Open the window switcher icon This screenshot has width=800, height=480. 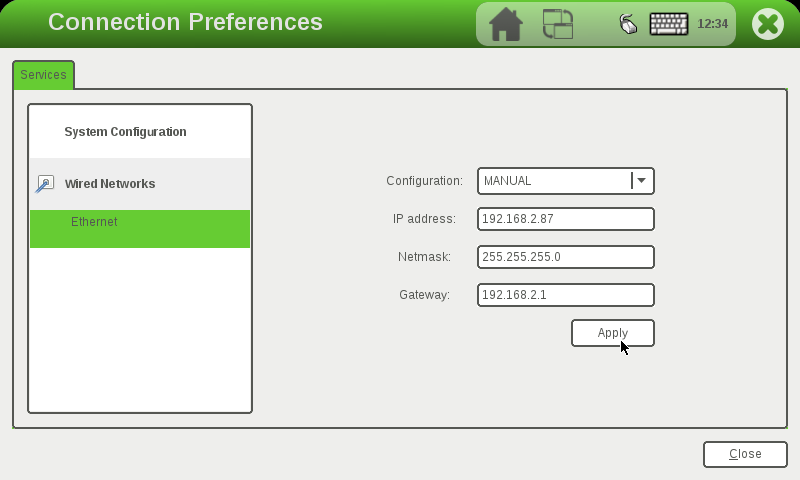click(558, 24)
